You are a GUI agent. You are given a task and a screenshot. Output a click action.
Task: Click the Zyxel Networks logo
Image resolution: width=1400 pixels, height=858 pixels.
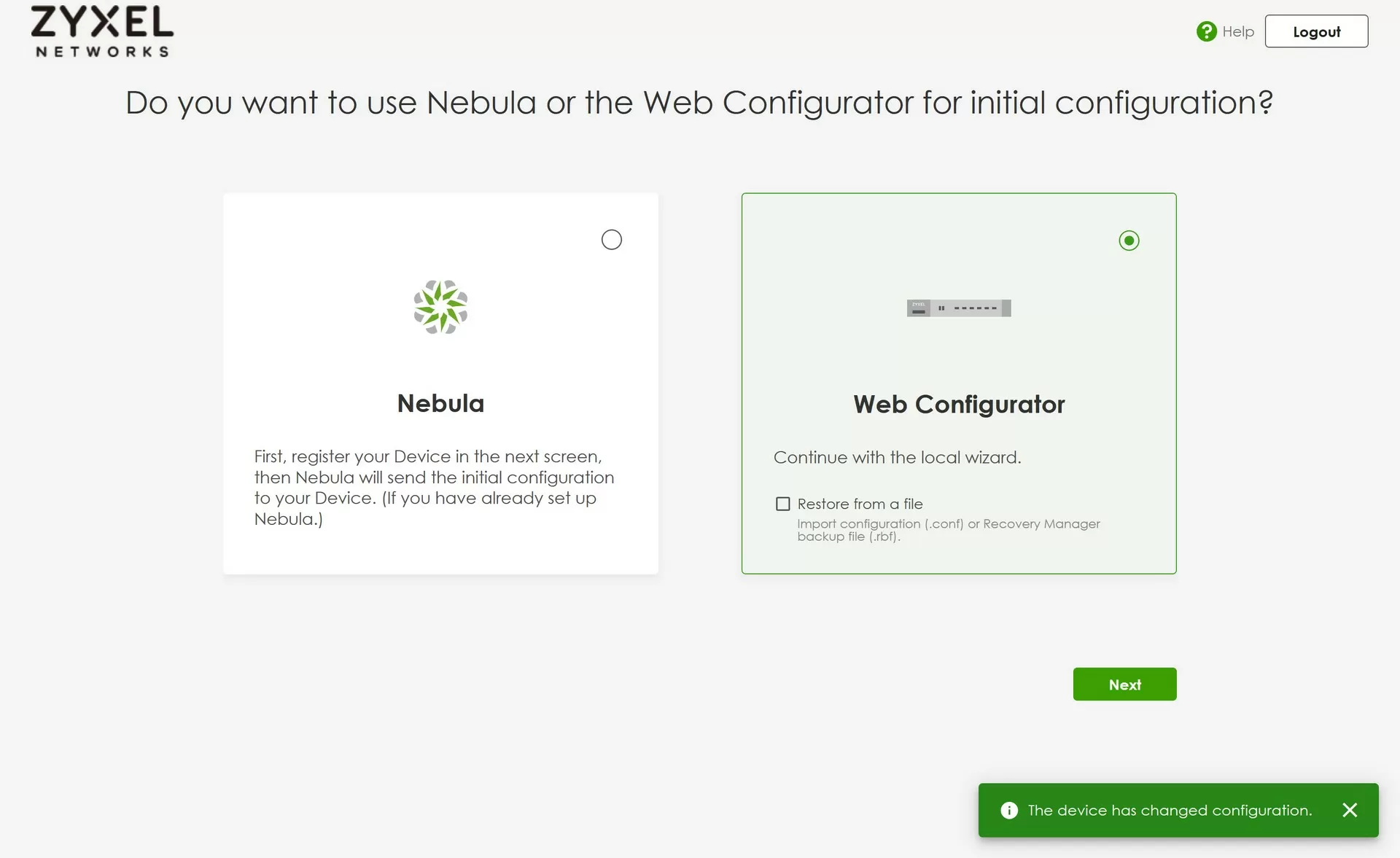click(102, 31)
